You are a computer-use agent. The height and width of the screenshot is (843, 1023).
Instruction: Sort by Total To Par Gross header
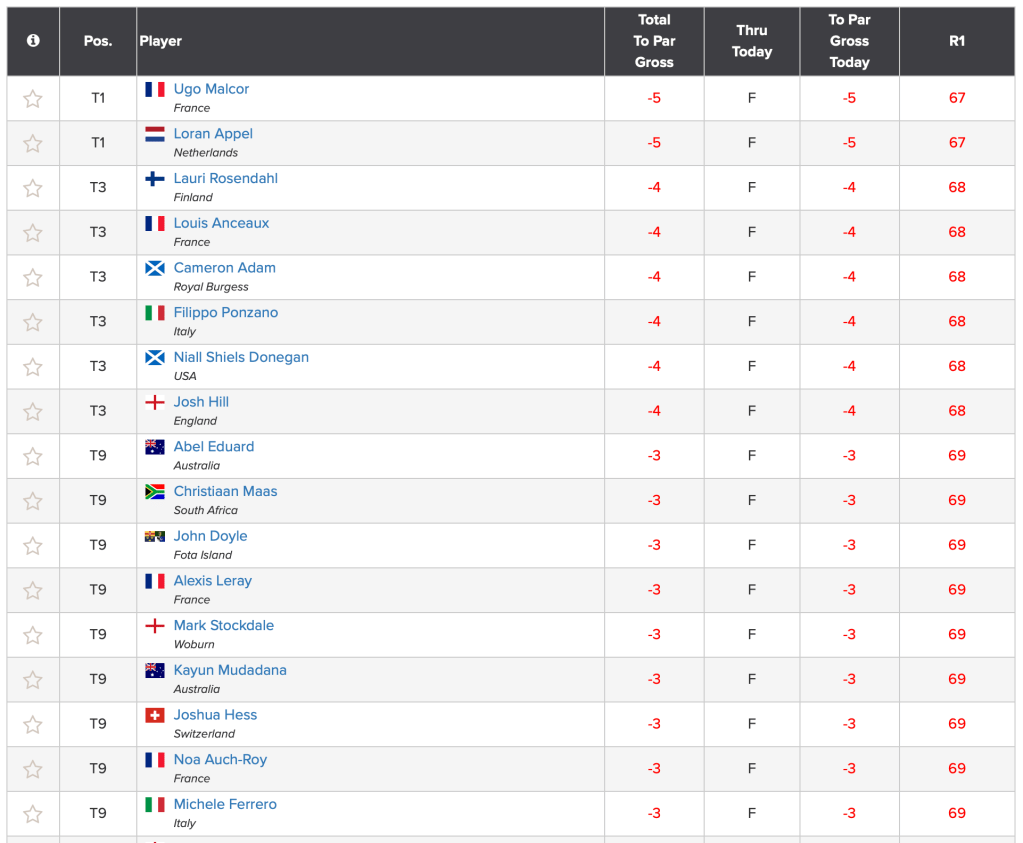pyautogui.click(x=654, y=41)
